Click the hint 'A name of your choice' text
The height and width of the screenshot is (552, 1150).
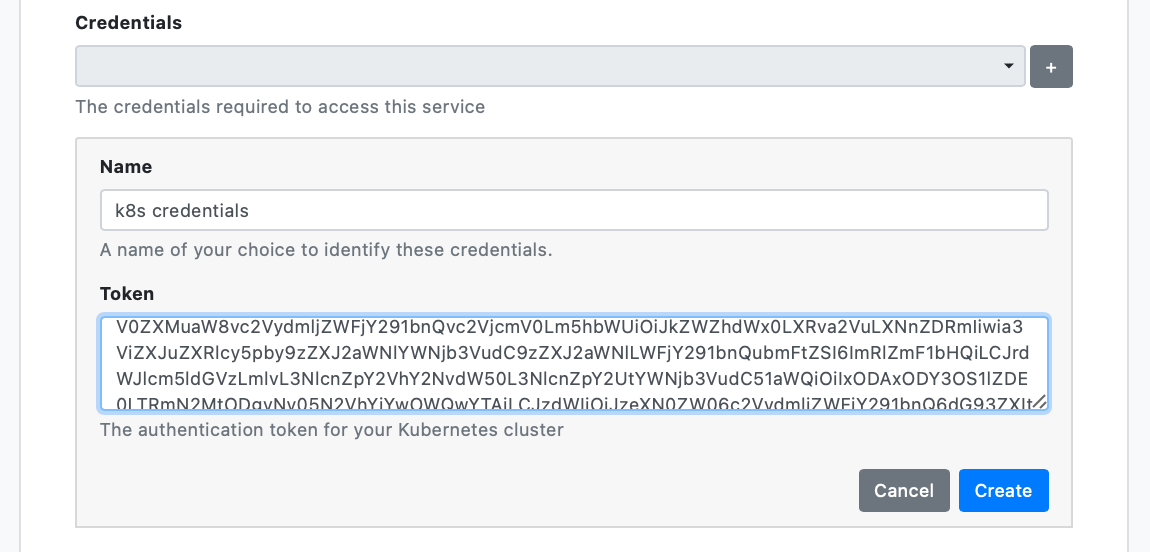(x=326, y=249)
